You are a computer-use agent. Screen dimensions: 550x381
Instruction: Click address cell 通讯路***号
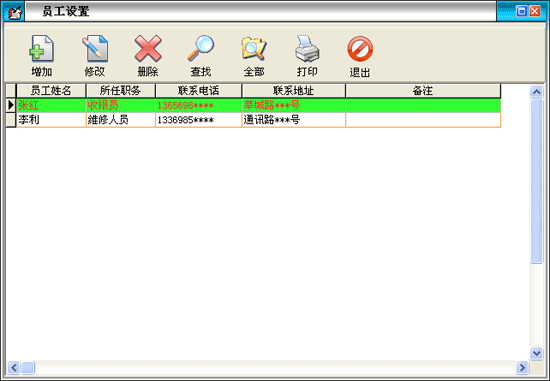coord(294,120)
